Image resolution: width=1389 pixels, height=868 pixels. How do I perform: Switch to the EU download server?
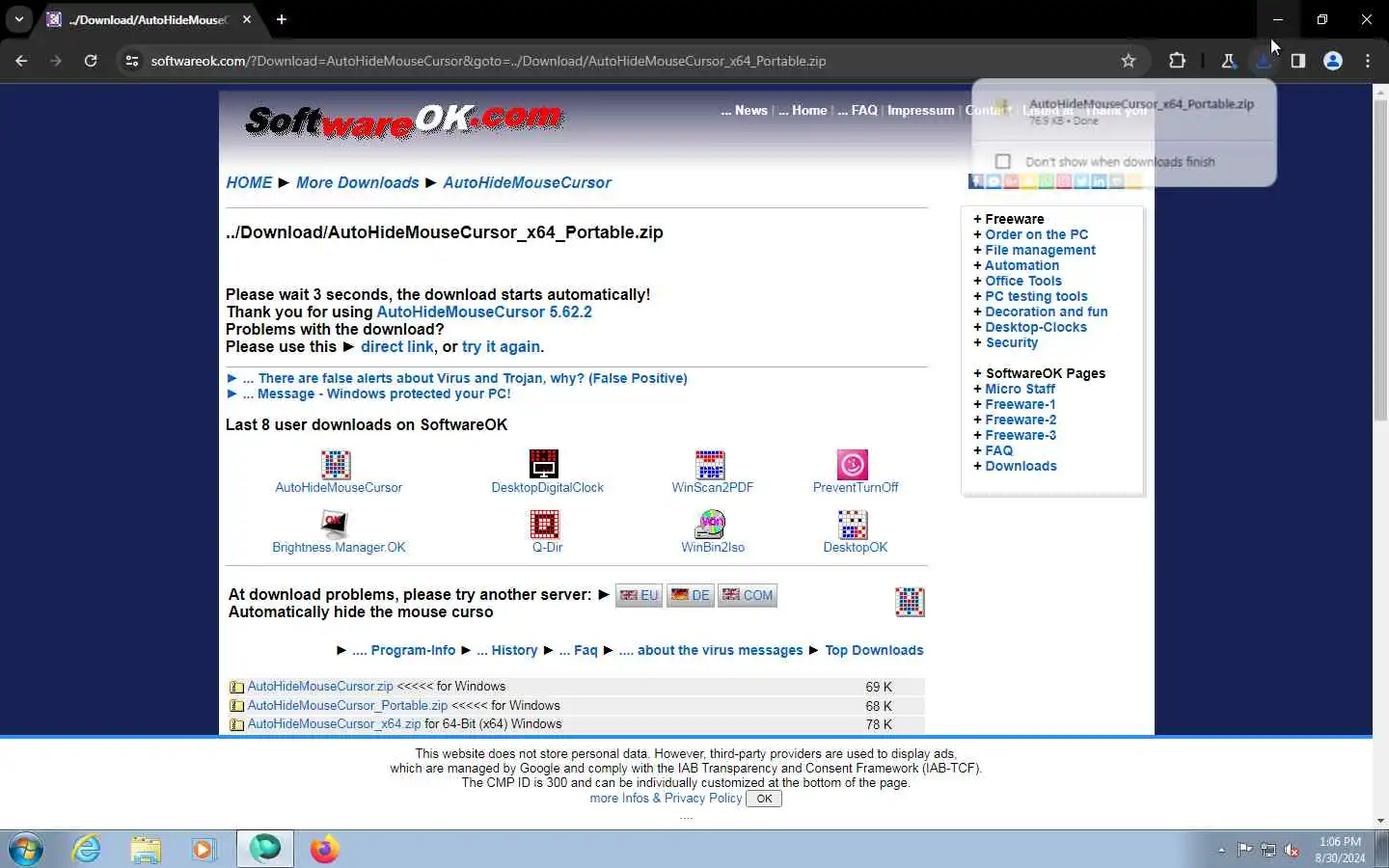[x=639, y=595]
